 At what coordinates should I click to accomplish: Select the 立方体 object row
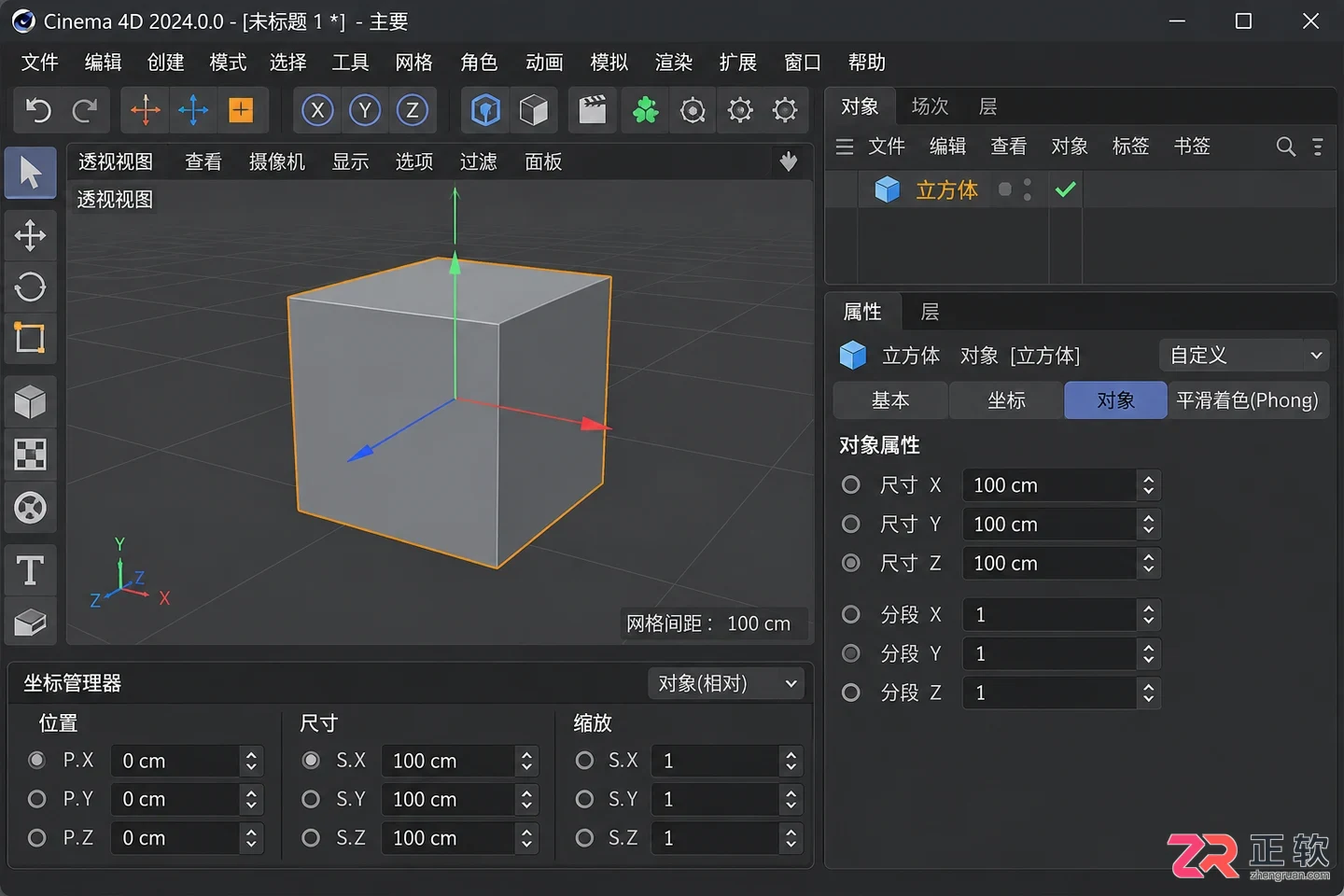pos(1081,190)
